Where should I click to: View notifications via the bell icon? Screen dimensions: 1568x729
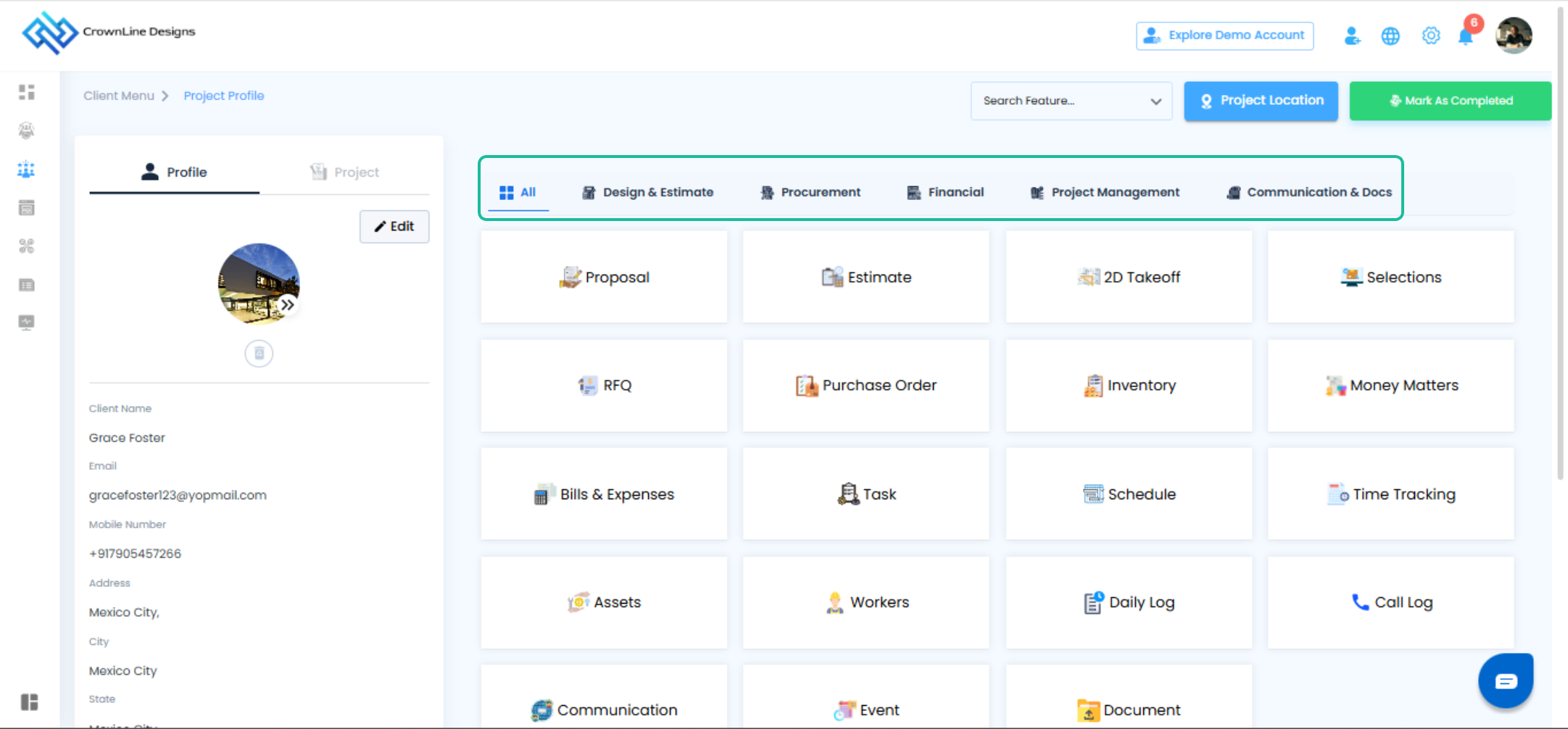click(1467, 36)
